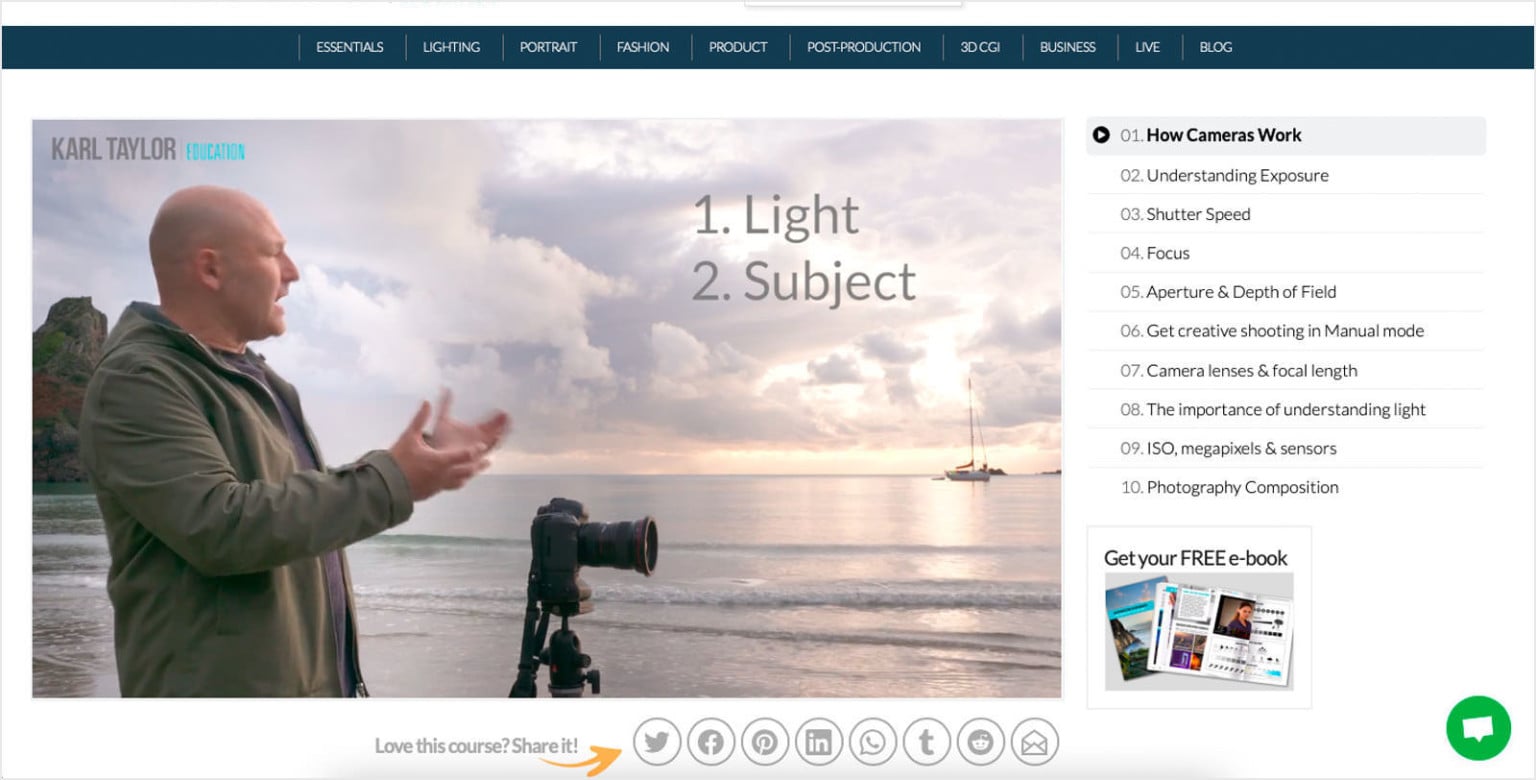
Task: Share the course on Twitter
Action: [x=657, y=742]
